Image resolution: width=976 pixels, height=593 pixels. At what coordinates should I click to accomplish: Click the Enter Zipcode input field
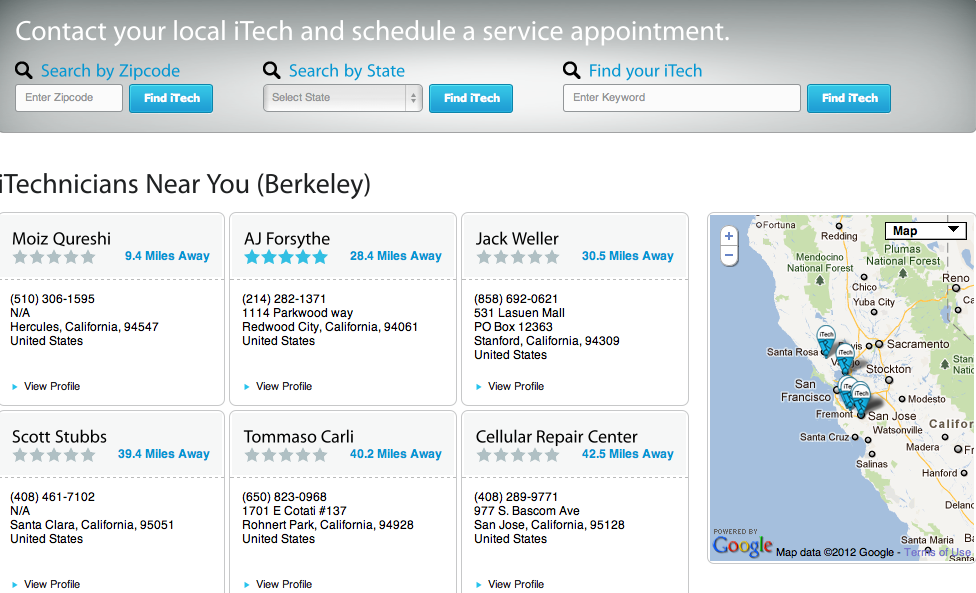(x=69, y=98)
